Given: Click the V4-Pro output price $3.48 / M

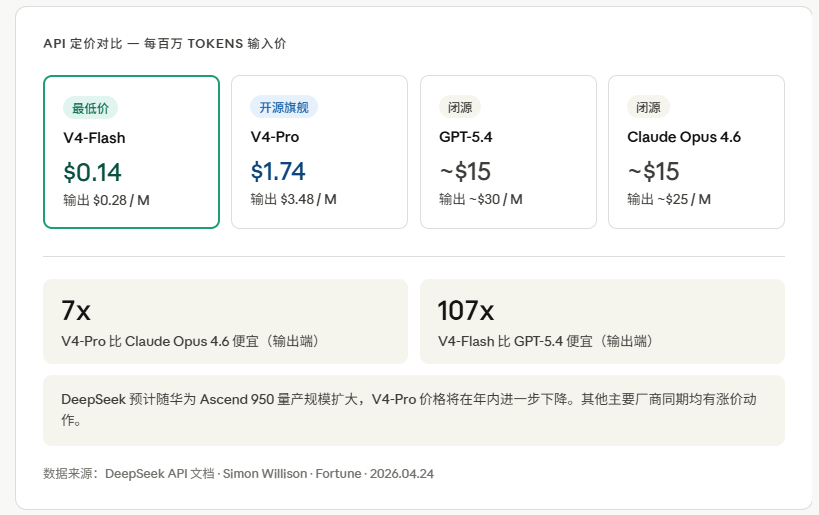Looking at the screenshot, I should [x=293, y=200].
